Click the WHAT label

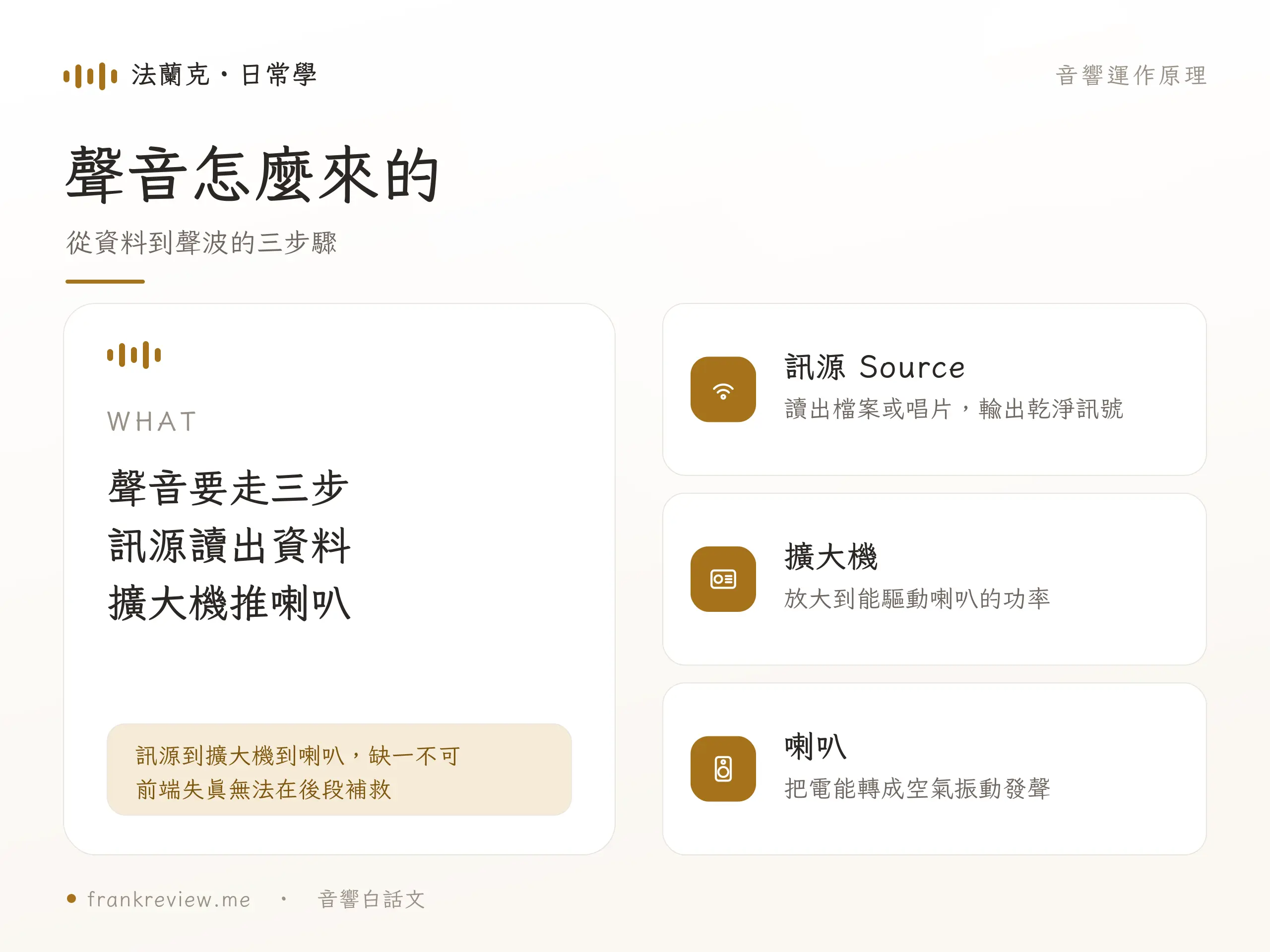point(152,422)
